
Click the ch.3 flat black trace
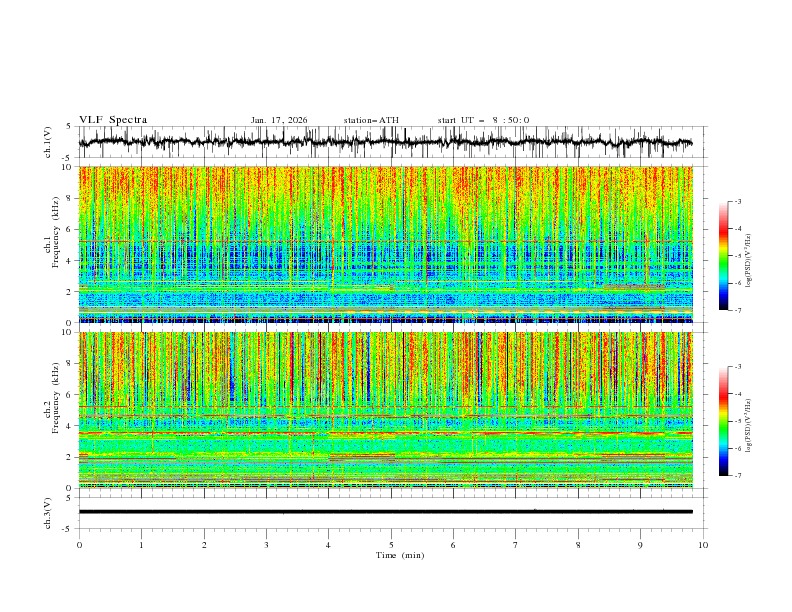385,512
